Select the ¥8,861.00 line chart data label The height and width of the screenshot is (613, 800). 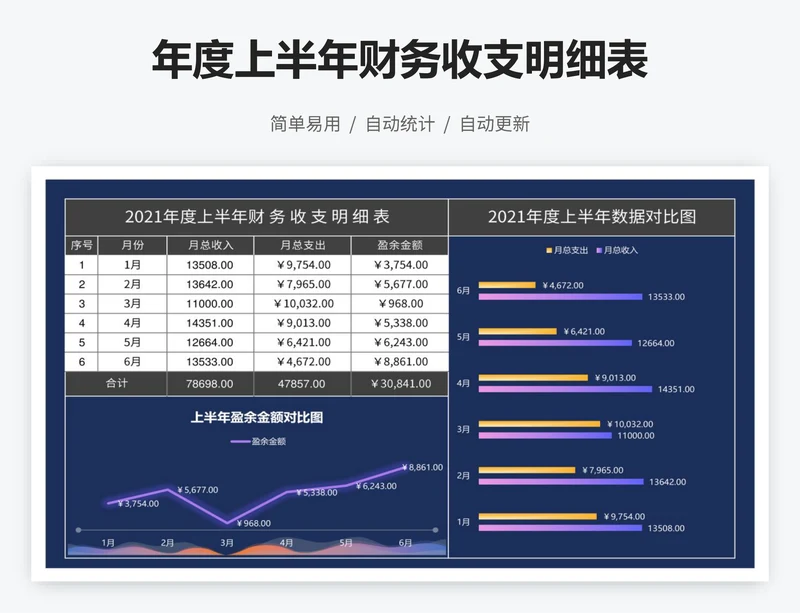point(422,467)
